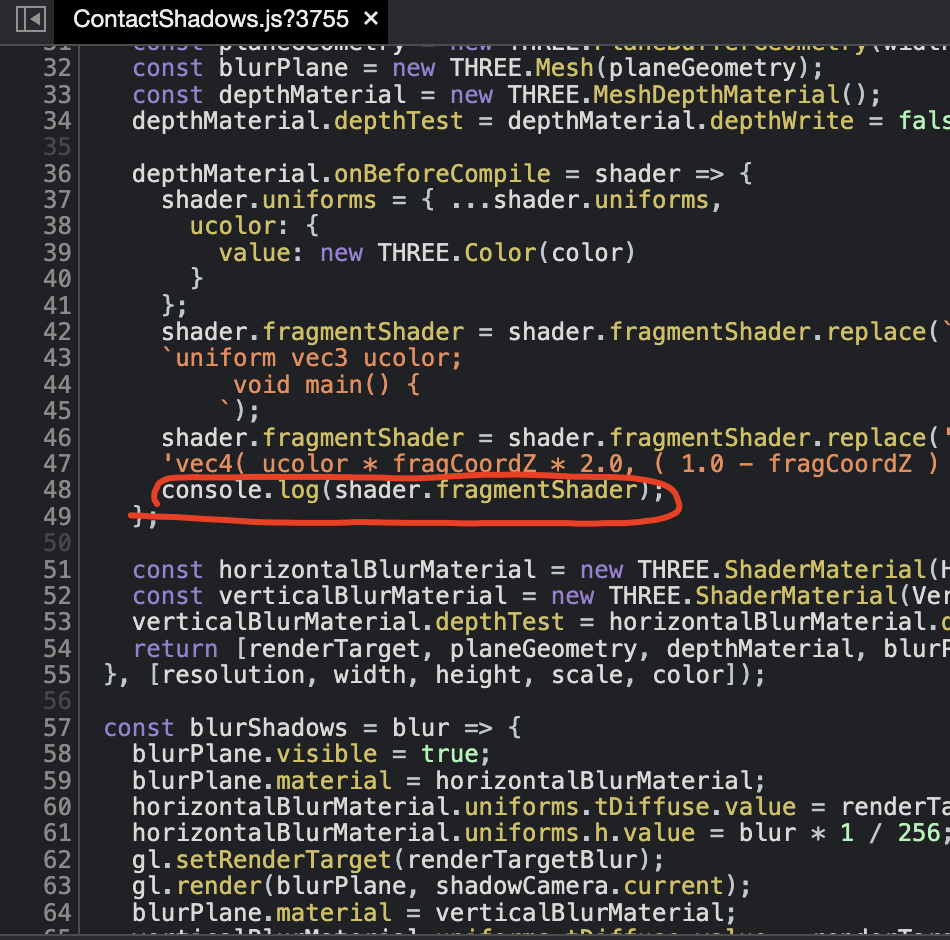Click 'onBeforeCompile' on line 36
This screenshot has width=950, height=940.
442,173
